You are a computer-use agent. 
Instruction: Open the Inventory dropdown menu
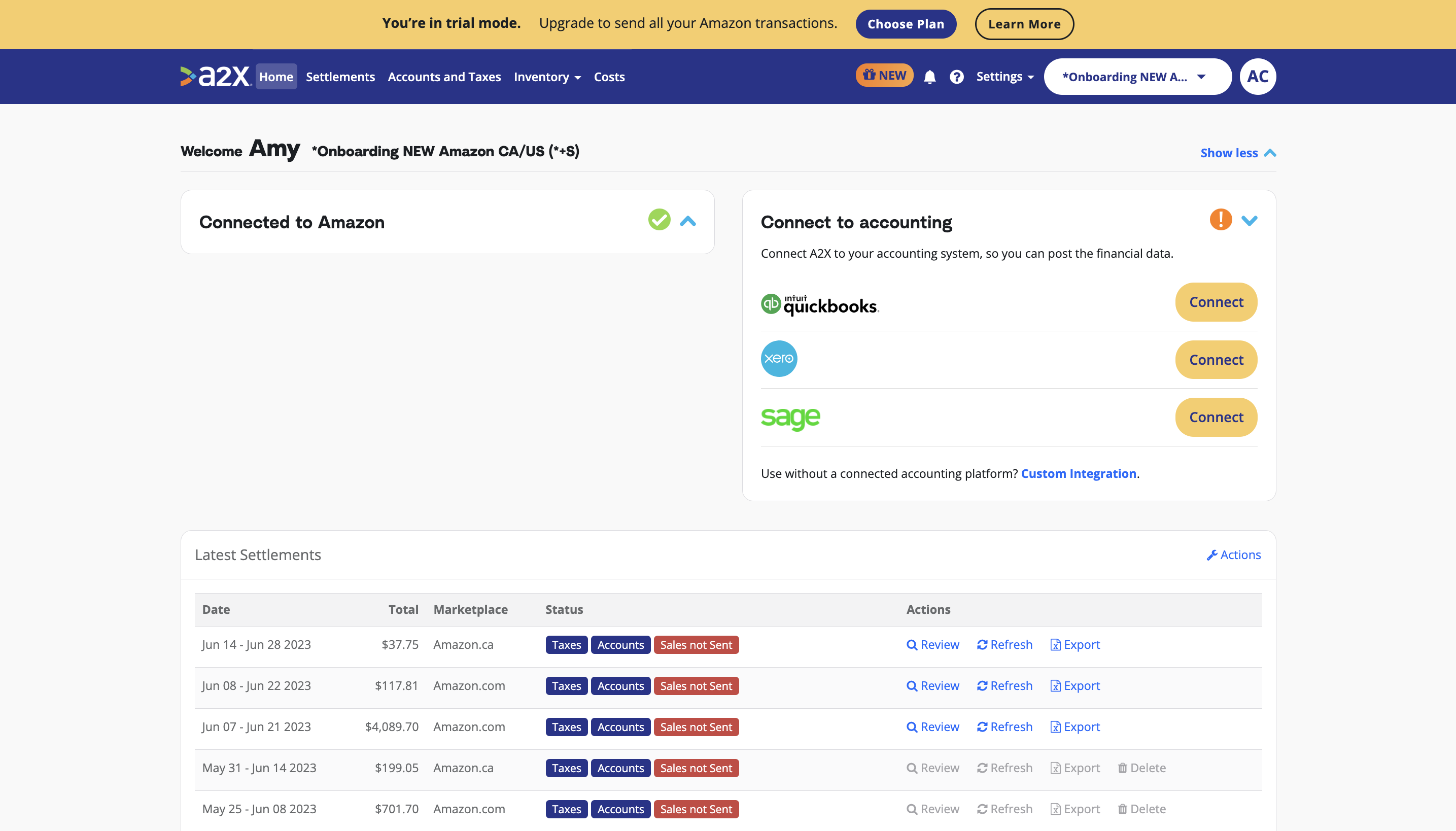pos(547,77)
